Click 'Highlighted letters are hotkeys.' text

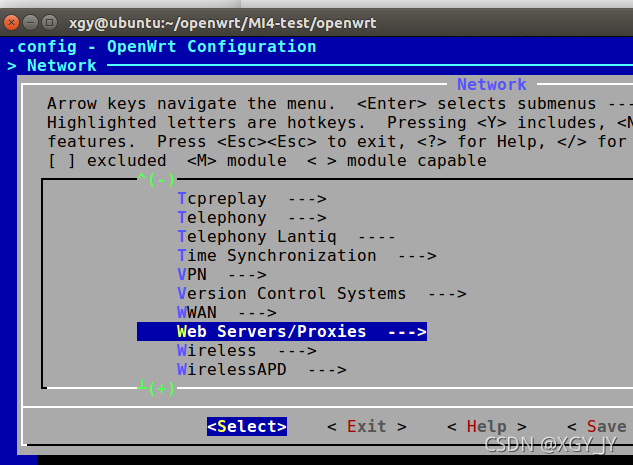tap(206, 123)
